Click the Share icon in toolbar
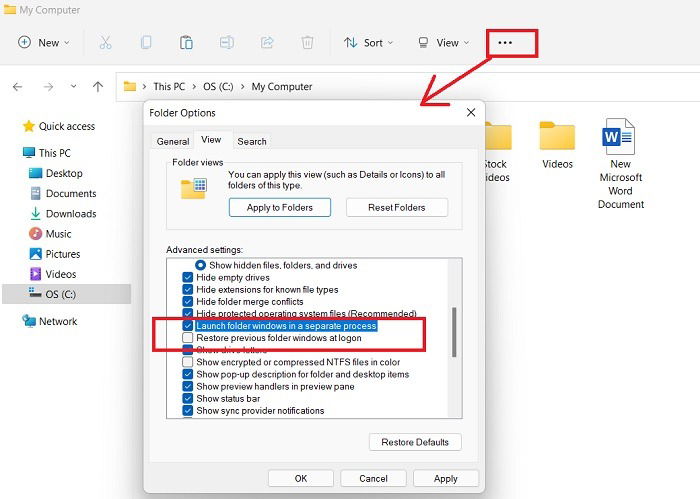The width and height of the screenshot is (700, 499). point(267,43)
